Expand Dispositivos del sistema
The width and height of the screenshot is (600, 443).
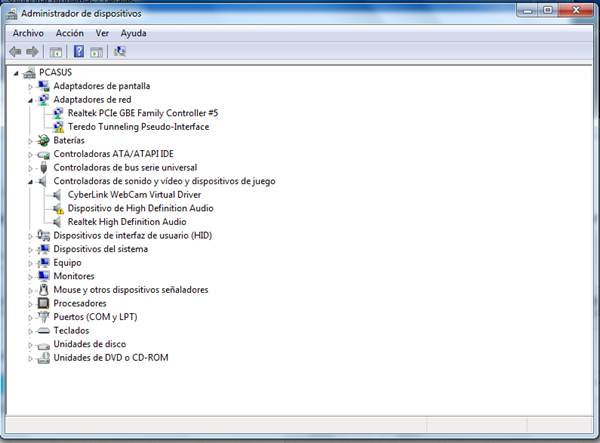30,250
